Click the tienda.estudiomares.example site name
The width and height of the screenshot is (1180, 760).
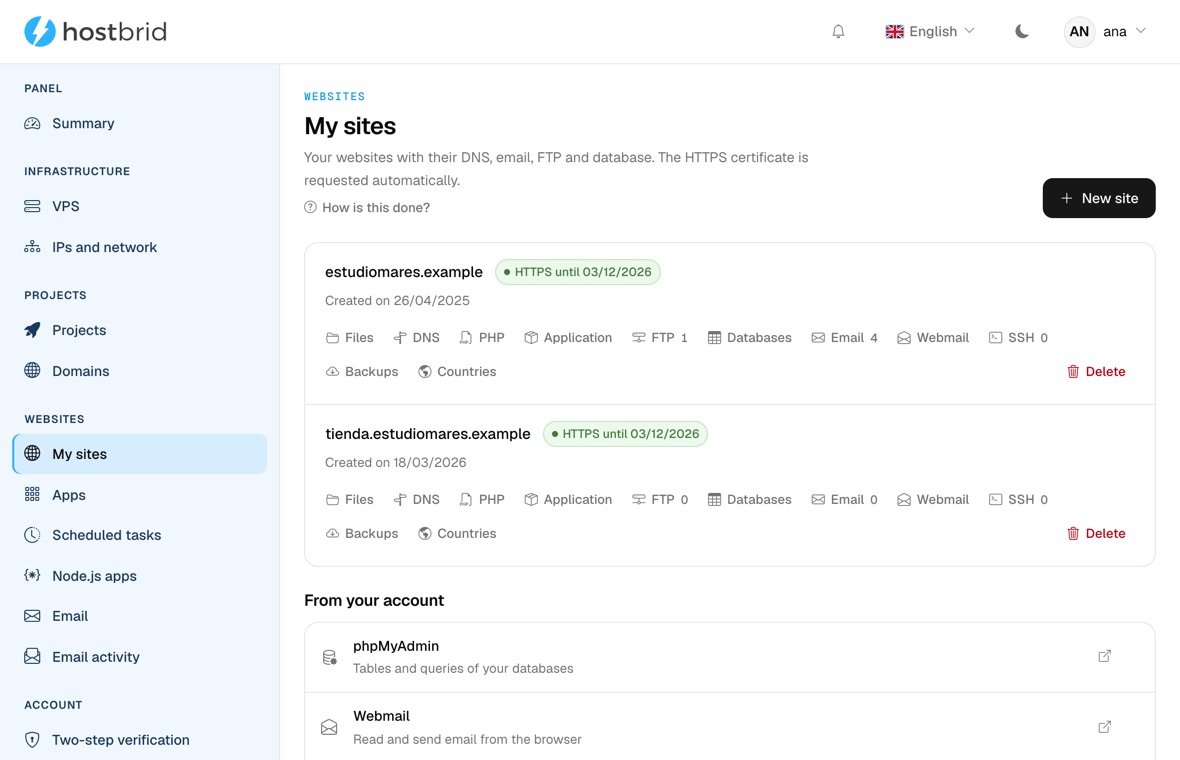(427, 434)
